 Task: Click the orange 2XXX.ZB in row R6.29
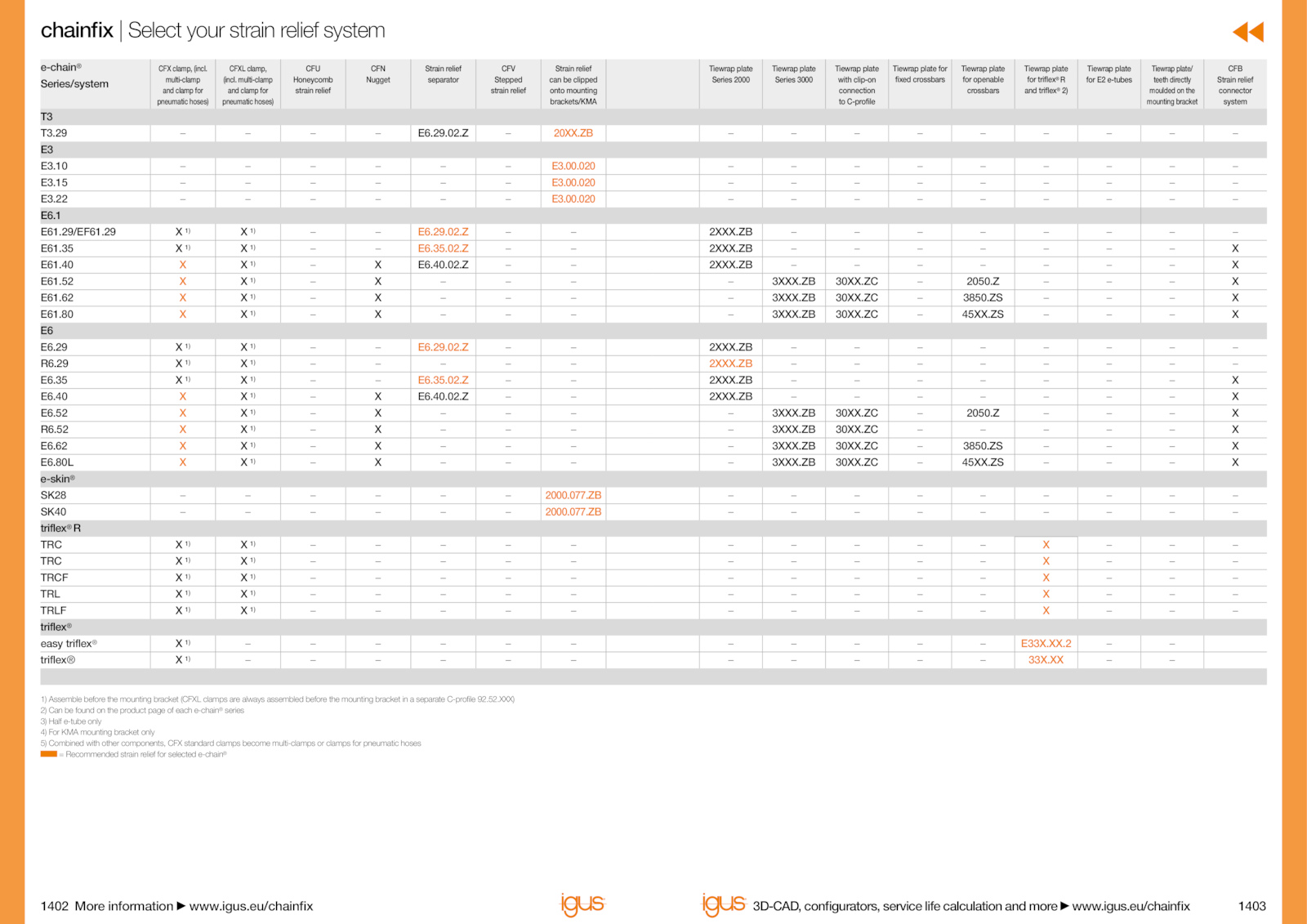(x=730, y=364)
